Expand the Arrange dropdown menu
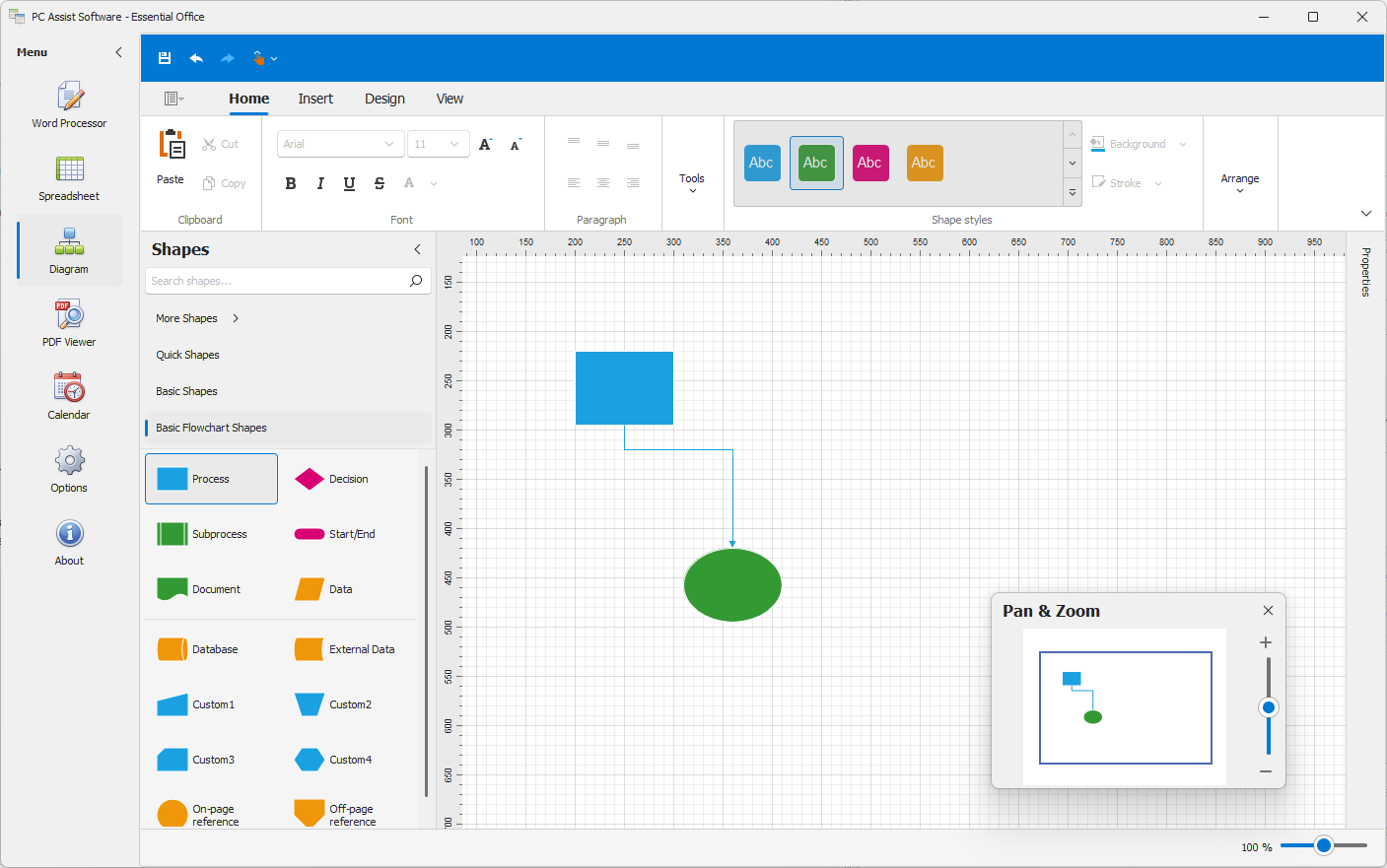This screenshot has height=868, width=1387. [1239, 183]
